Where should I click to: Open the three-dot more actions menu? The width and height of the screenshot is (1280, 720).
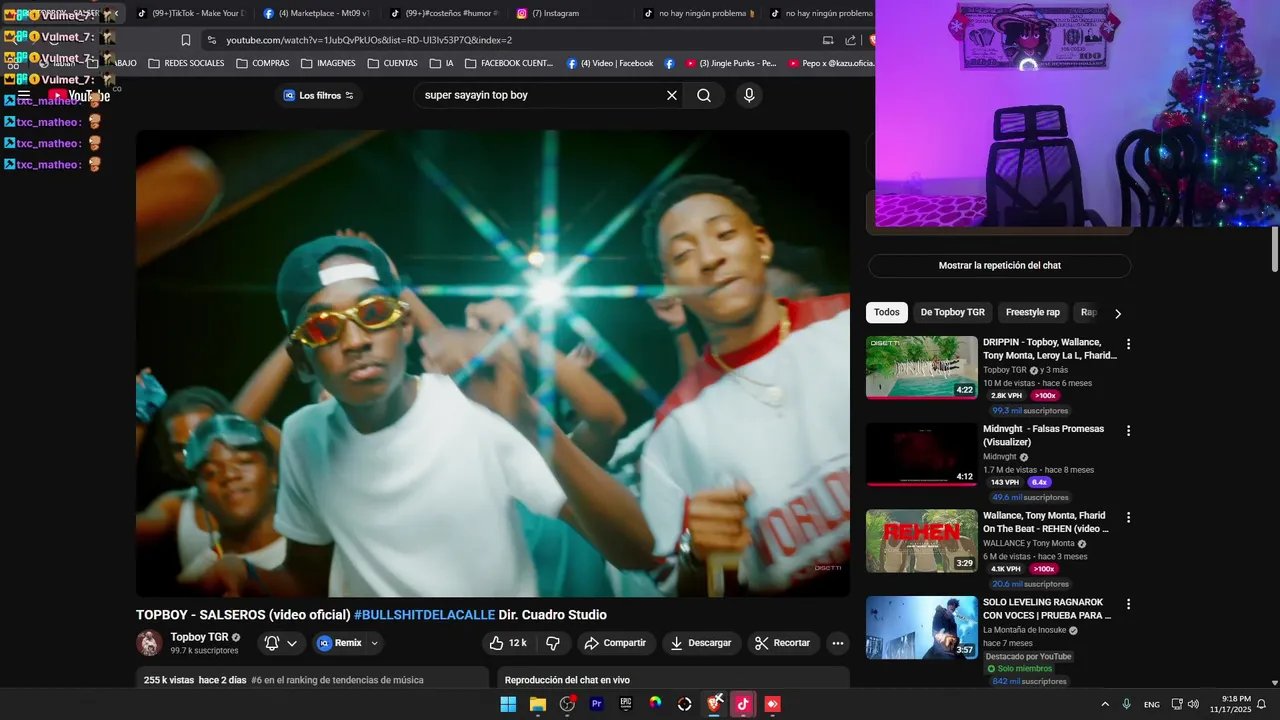coord(838,643)
